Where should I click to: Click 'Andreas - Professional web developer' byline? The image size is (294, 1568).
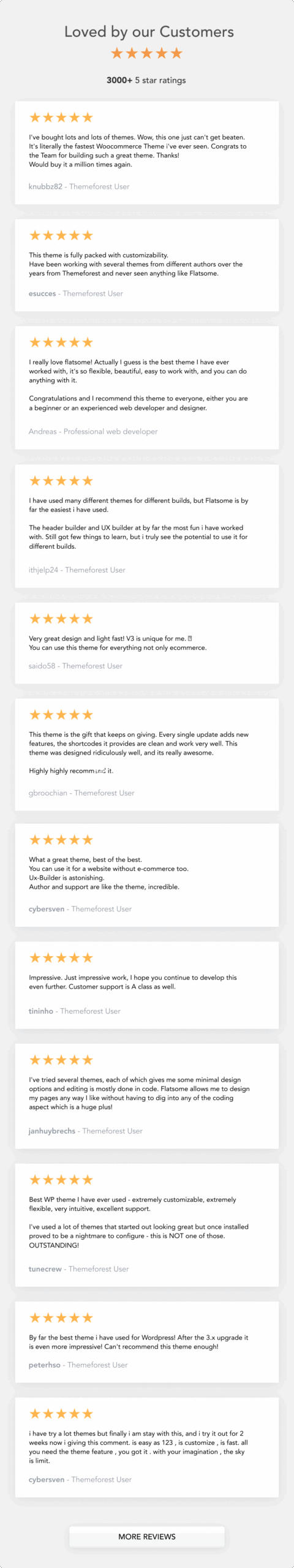(93, 432)
